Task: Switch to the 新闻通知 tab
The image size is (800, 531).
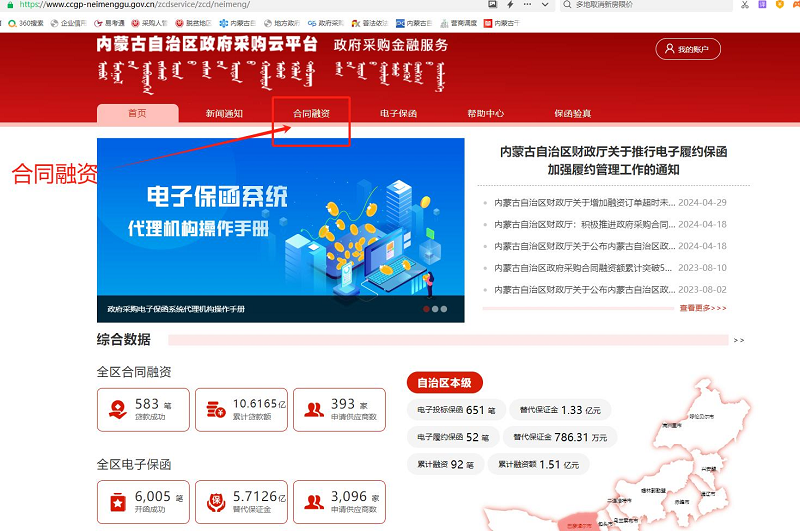Action: tap(224, 113)
